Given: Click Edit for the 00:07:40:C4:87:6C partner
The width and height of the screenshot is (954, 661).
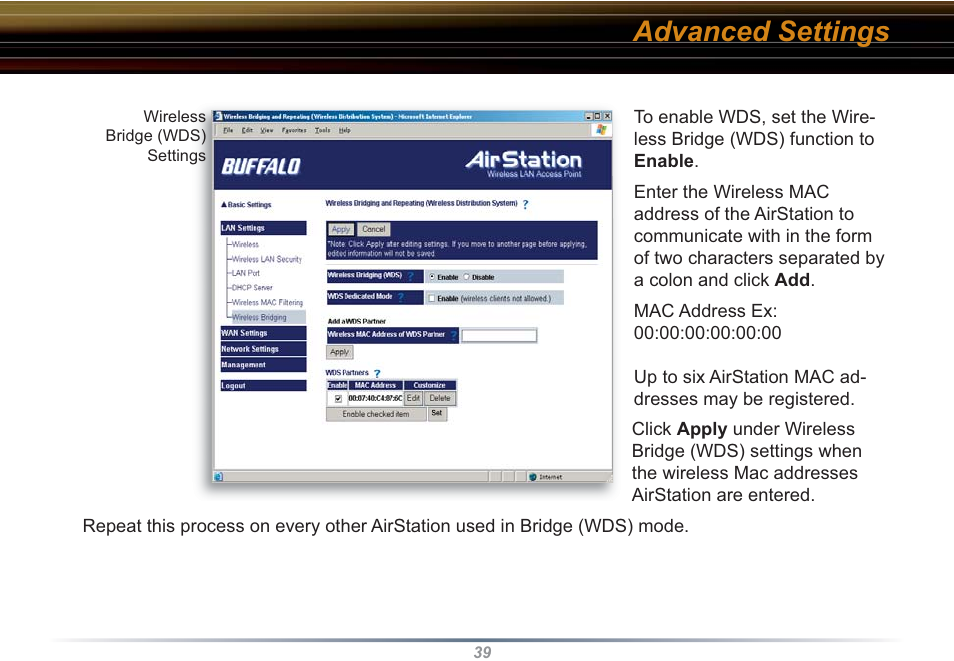Looking at the screenshot, I should click(414, 398).
